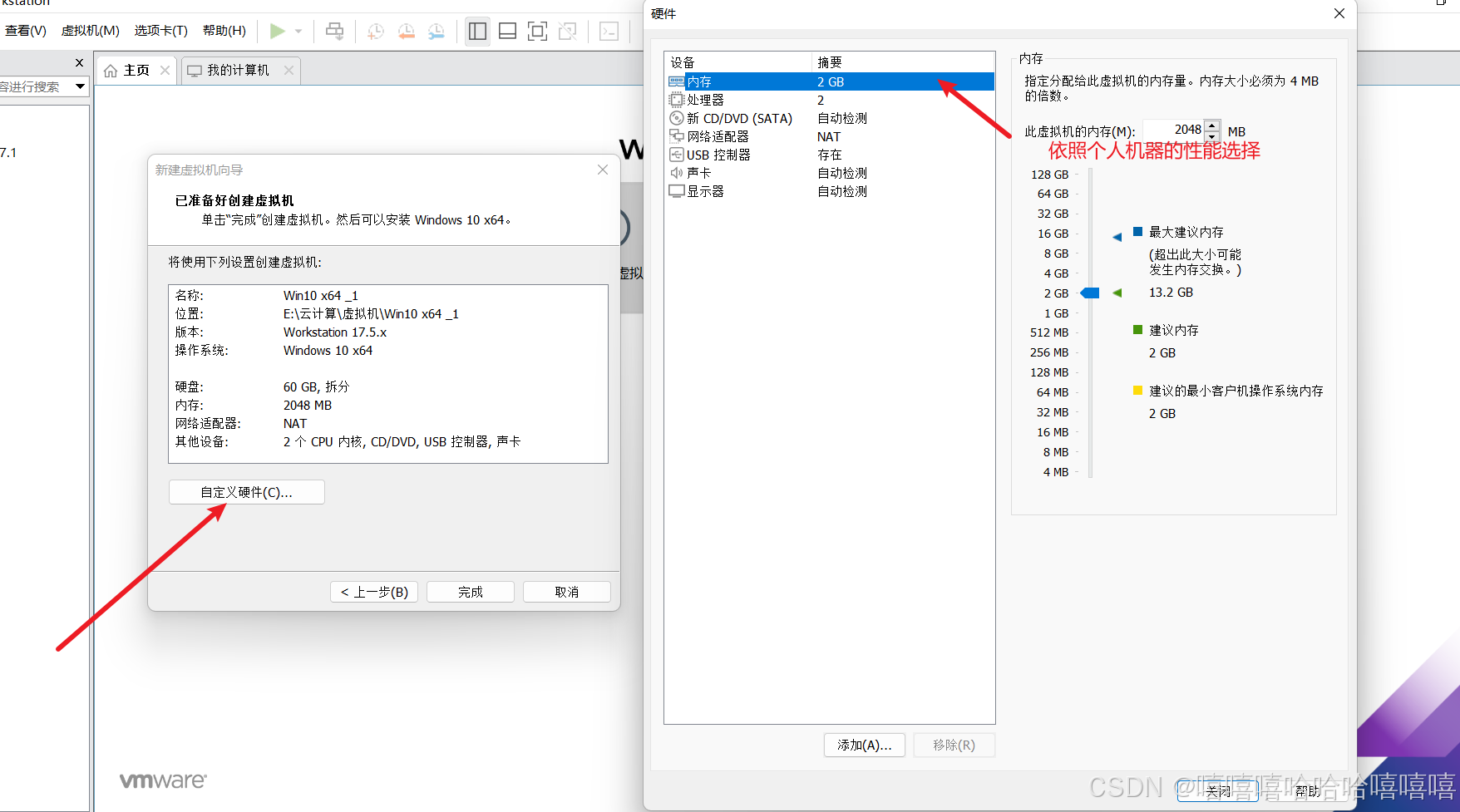Click the 2 GB summary cell for 内存
This screenshot has width=1460, height=812.
pyautogui.click(x=831, y=81)
